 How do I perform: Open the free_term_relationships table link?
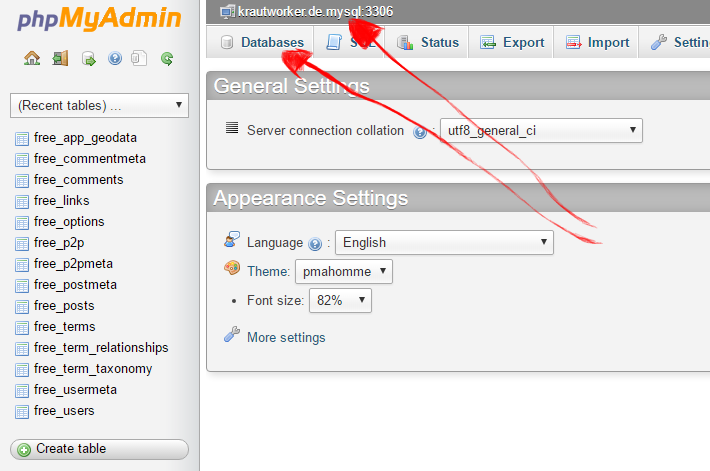pos(101,348)
